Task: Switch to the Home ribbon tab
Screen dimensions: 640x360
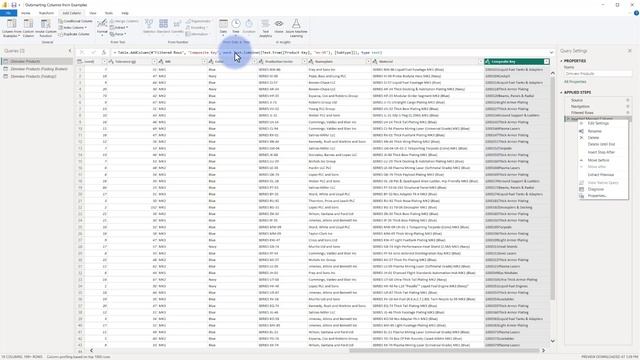Action: [26, 13]
